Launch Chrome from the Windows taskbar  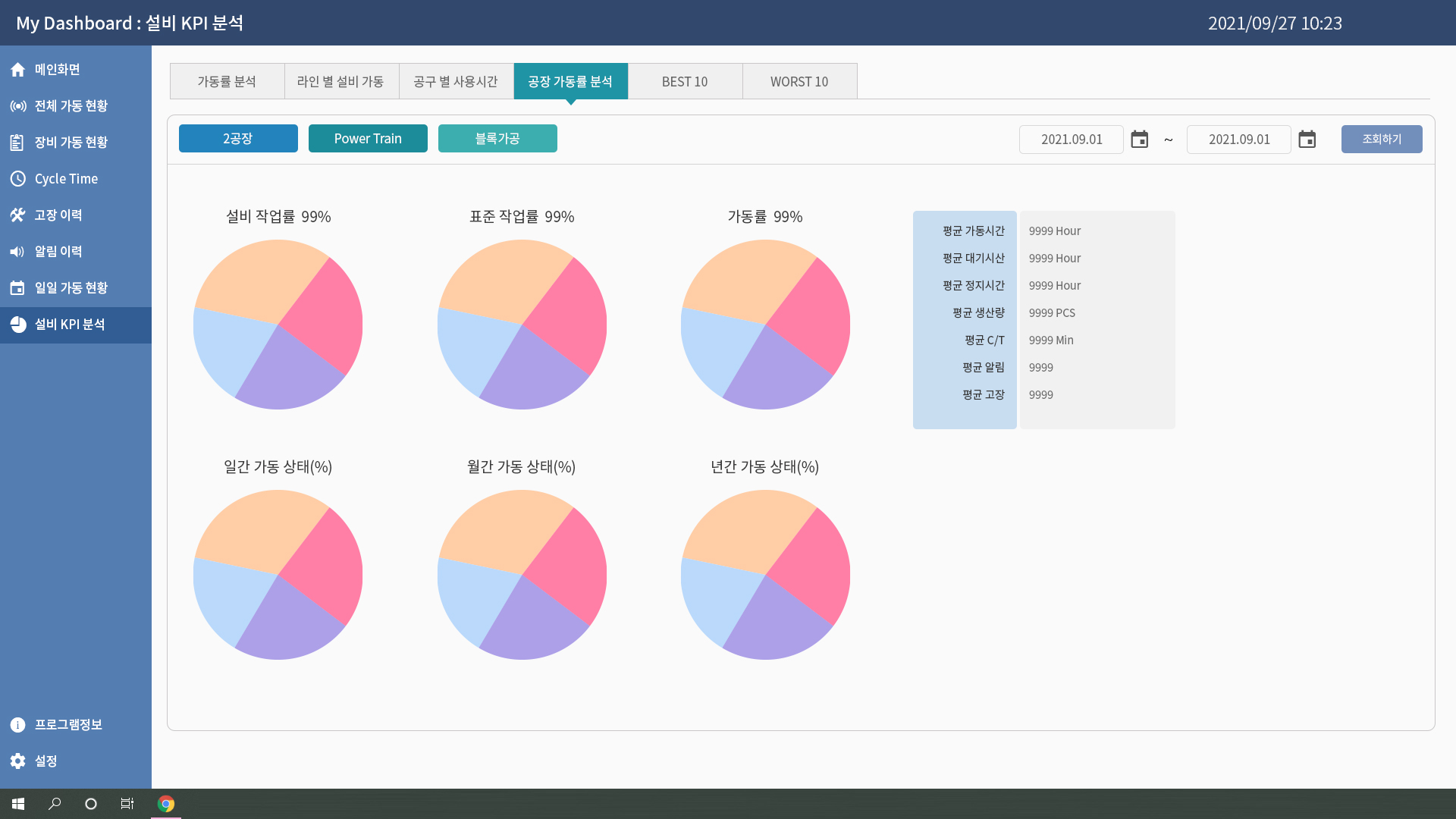tap(166, 804)
